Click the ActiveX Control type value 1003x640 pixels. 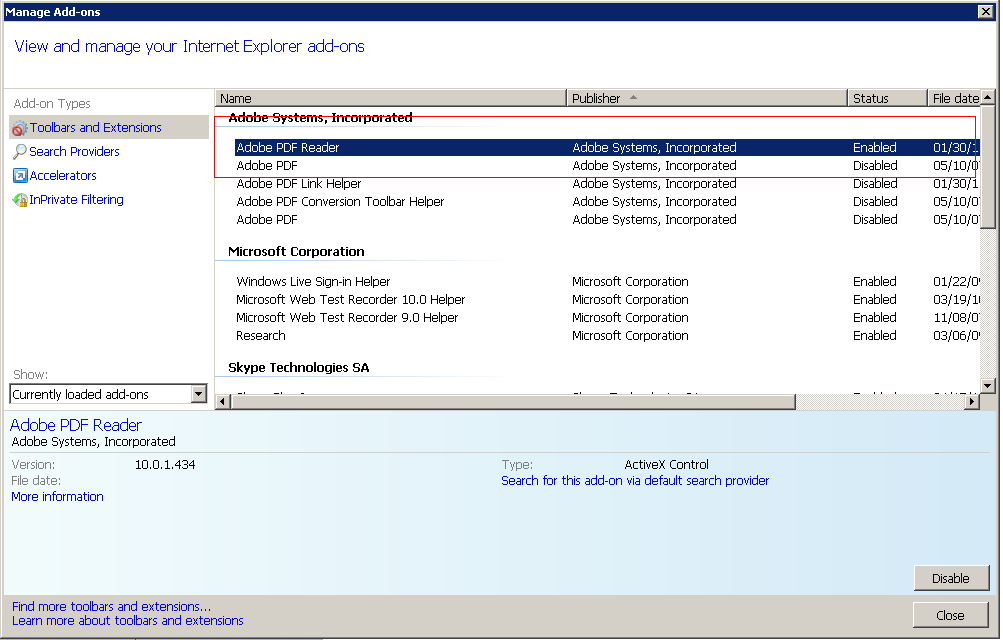[667, 464]
